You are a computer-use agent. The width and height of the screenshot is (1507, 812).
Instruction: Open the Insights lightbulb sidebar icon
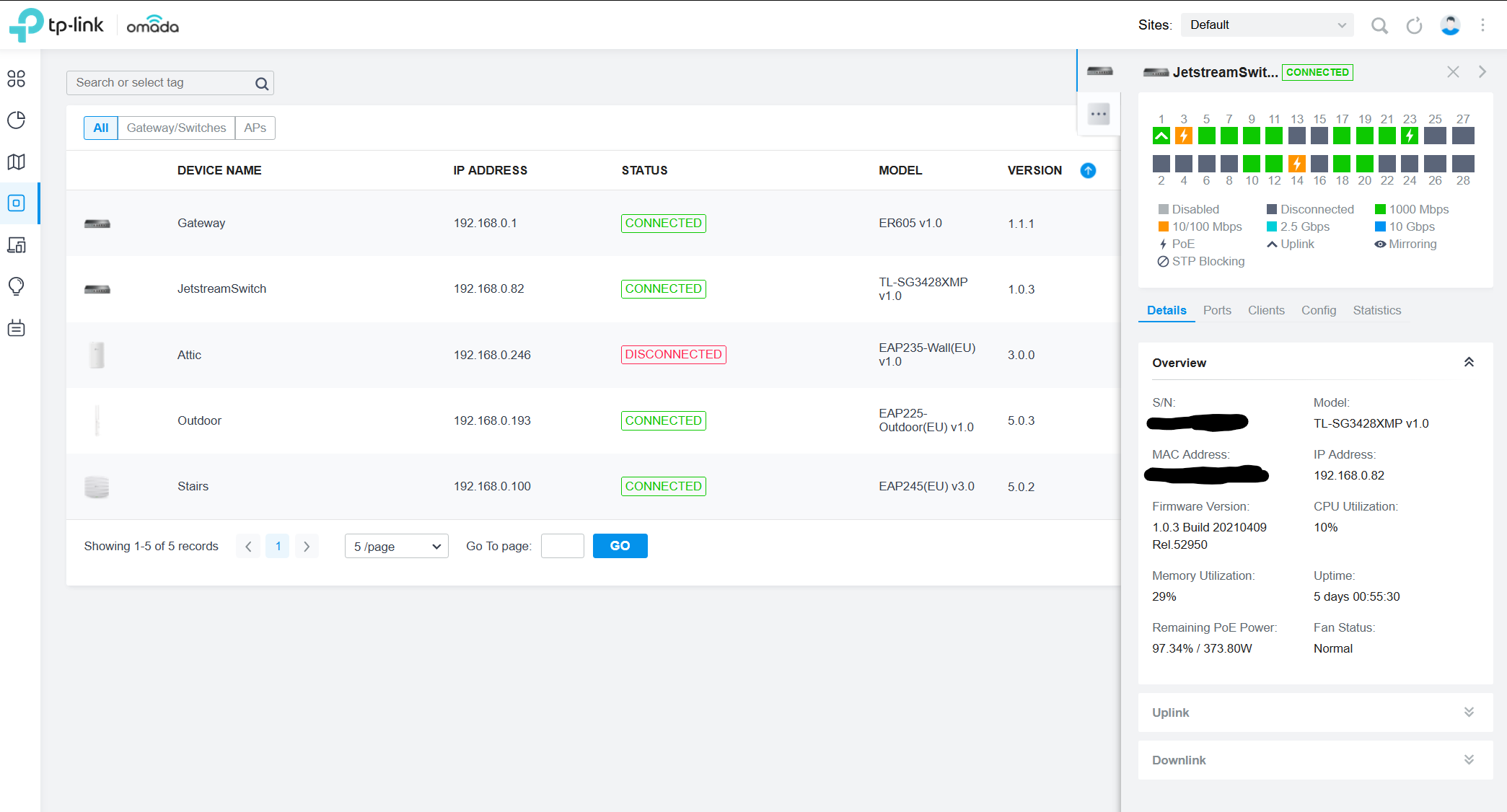point(17,286)
